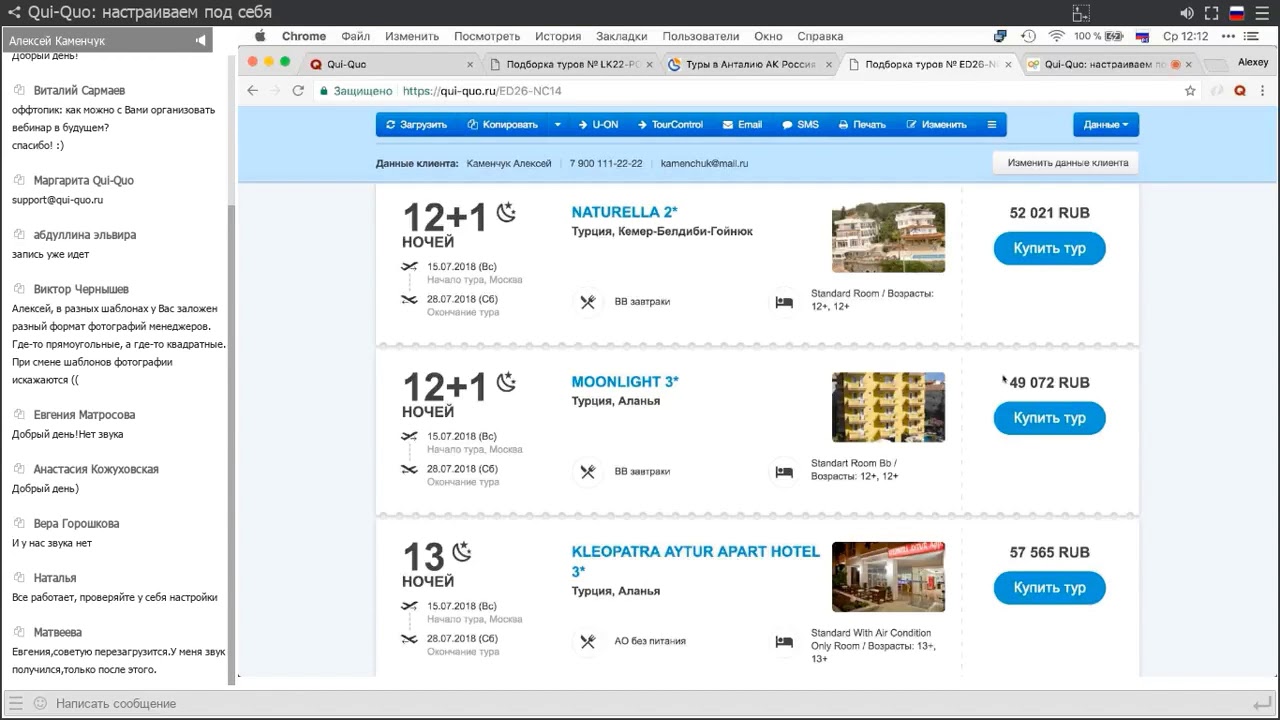Switch to the Подборка туров № LK22 tab
Screen dimensions: 1280x720
point(570,64)
